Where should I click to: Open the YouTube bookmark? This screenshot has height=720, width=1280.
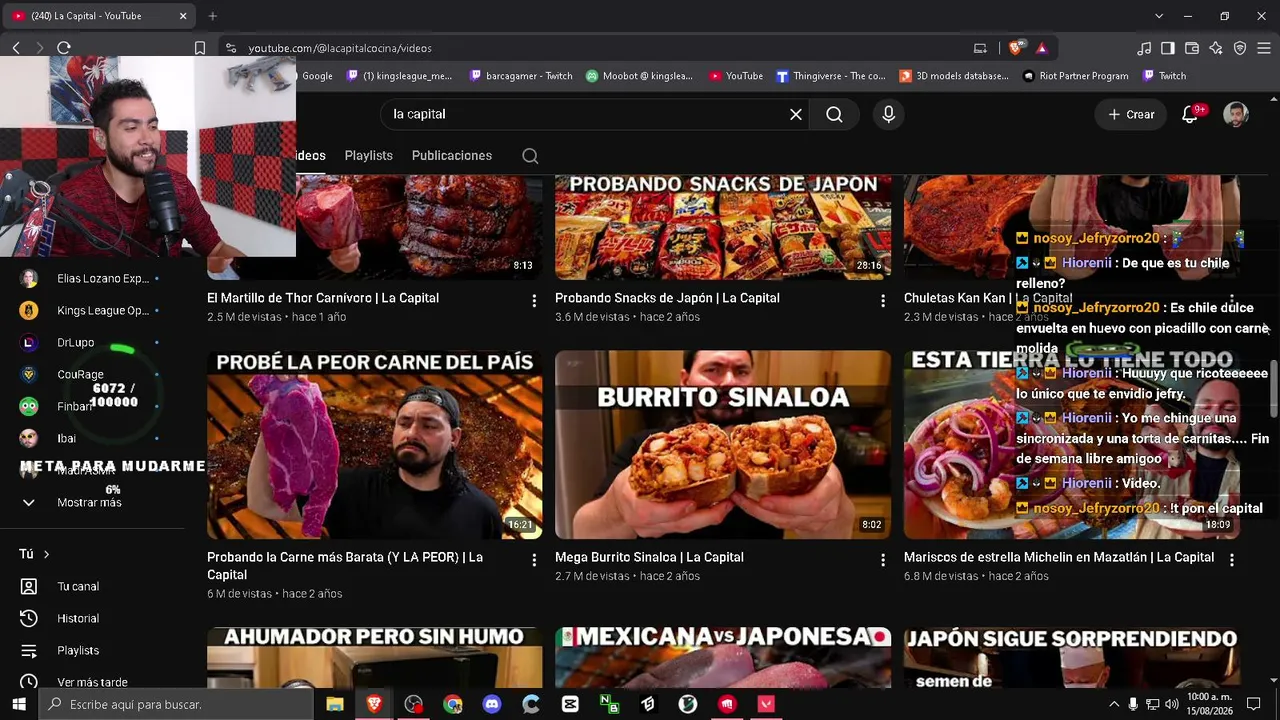tap(735, 76)
